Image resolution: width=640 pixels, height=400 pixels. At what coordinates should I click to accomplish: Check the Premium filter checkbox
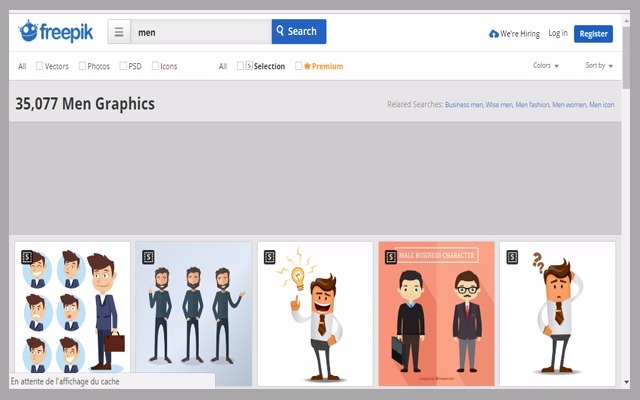pos(299,66)
